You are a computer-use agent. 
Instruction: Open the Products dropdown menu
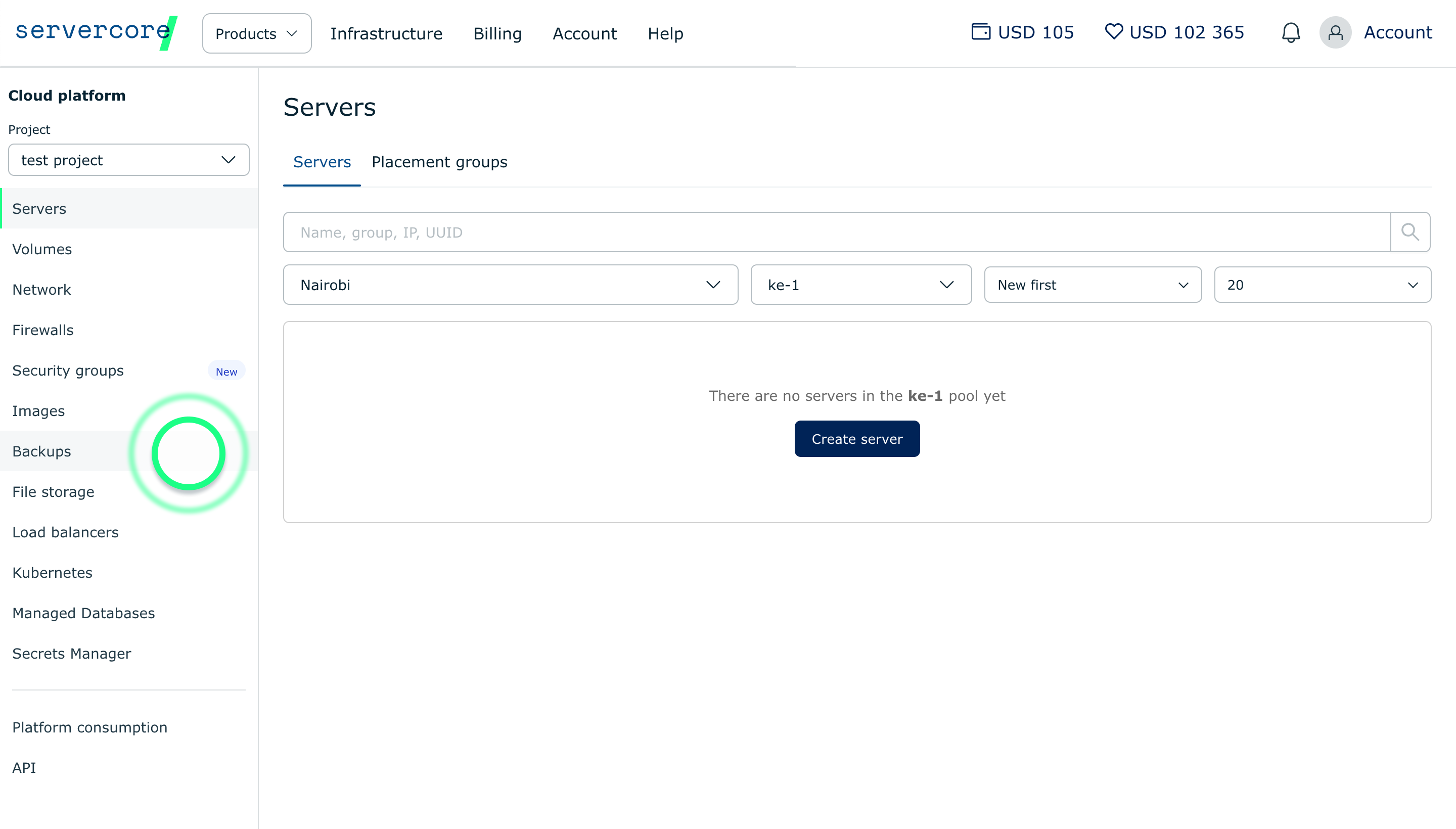click(x=256, y=33)
